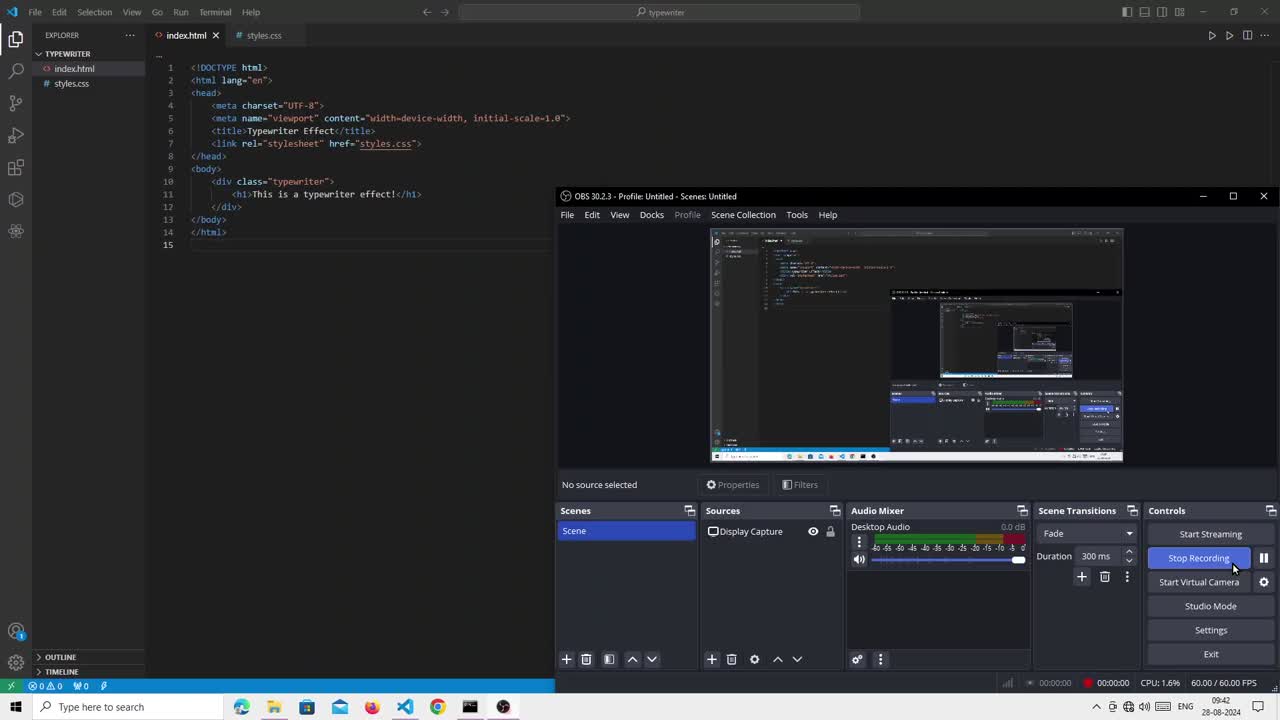Open OBS Docks menu
The height and width of the screenshot is (720, 1280).
[x=652, y=215]
